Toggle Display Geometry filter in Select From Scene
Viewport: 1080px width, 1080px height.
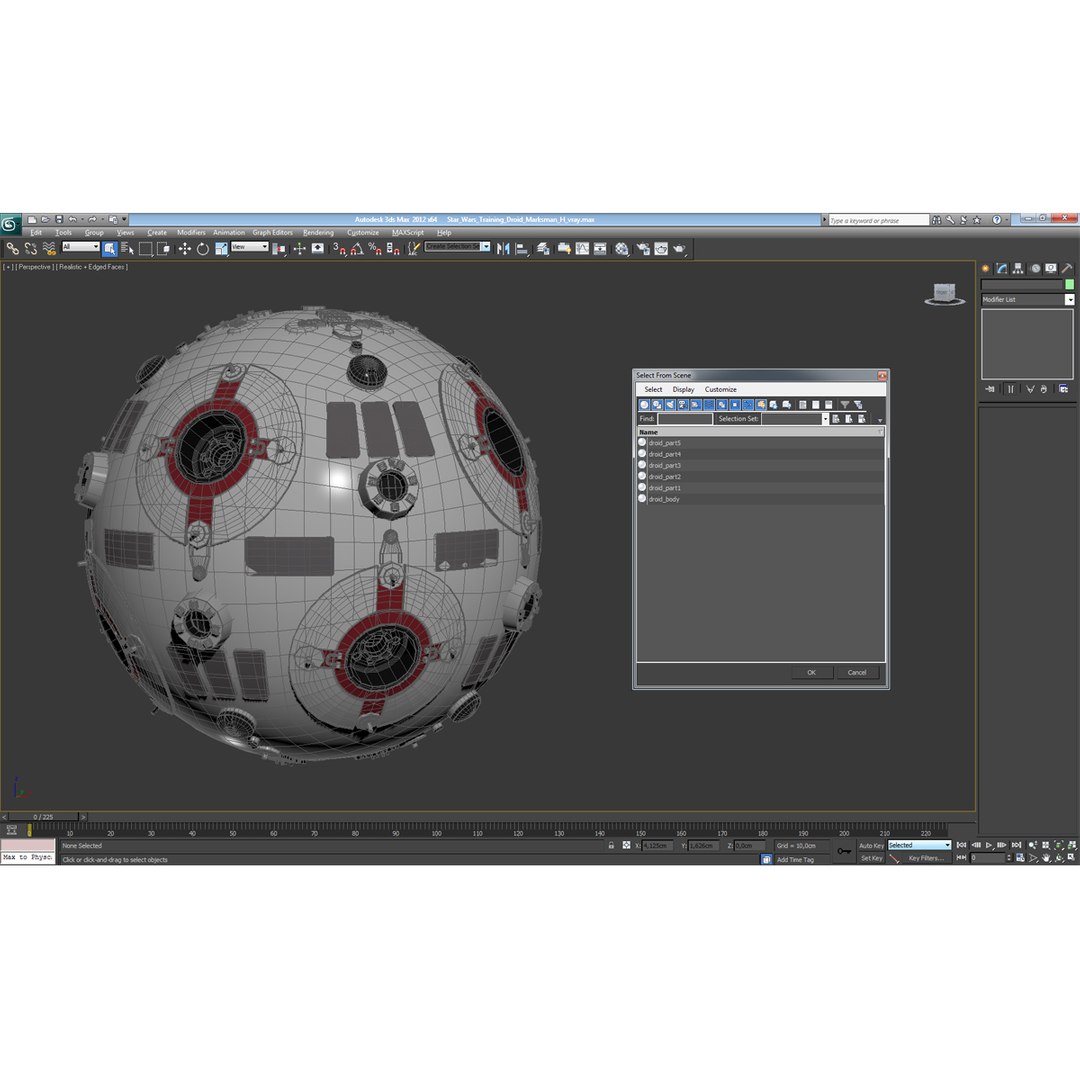pyautogui.click(x=644, y=405)
